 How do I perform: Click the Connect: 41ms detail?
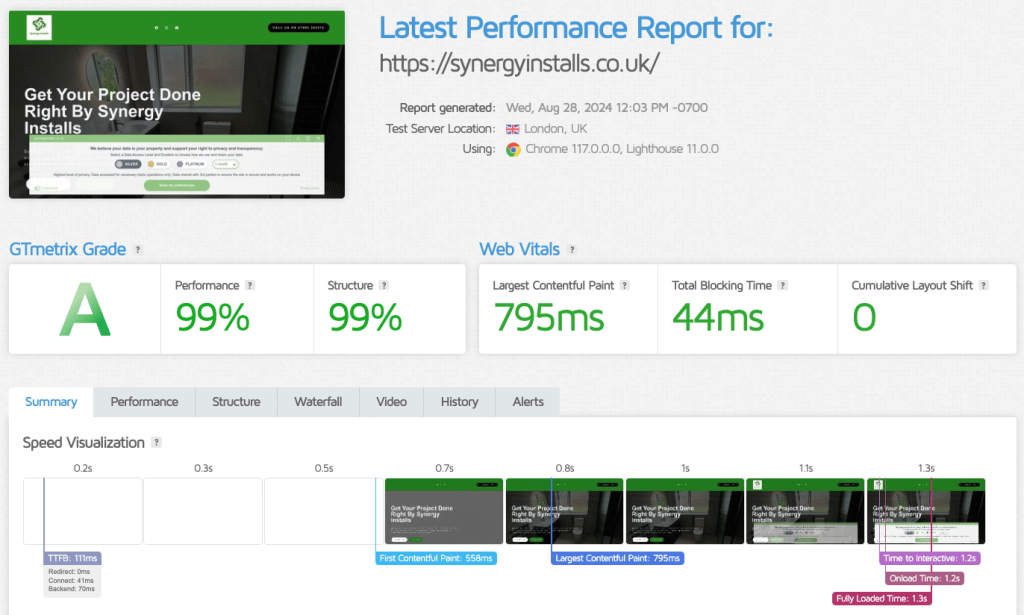71,580
